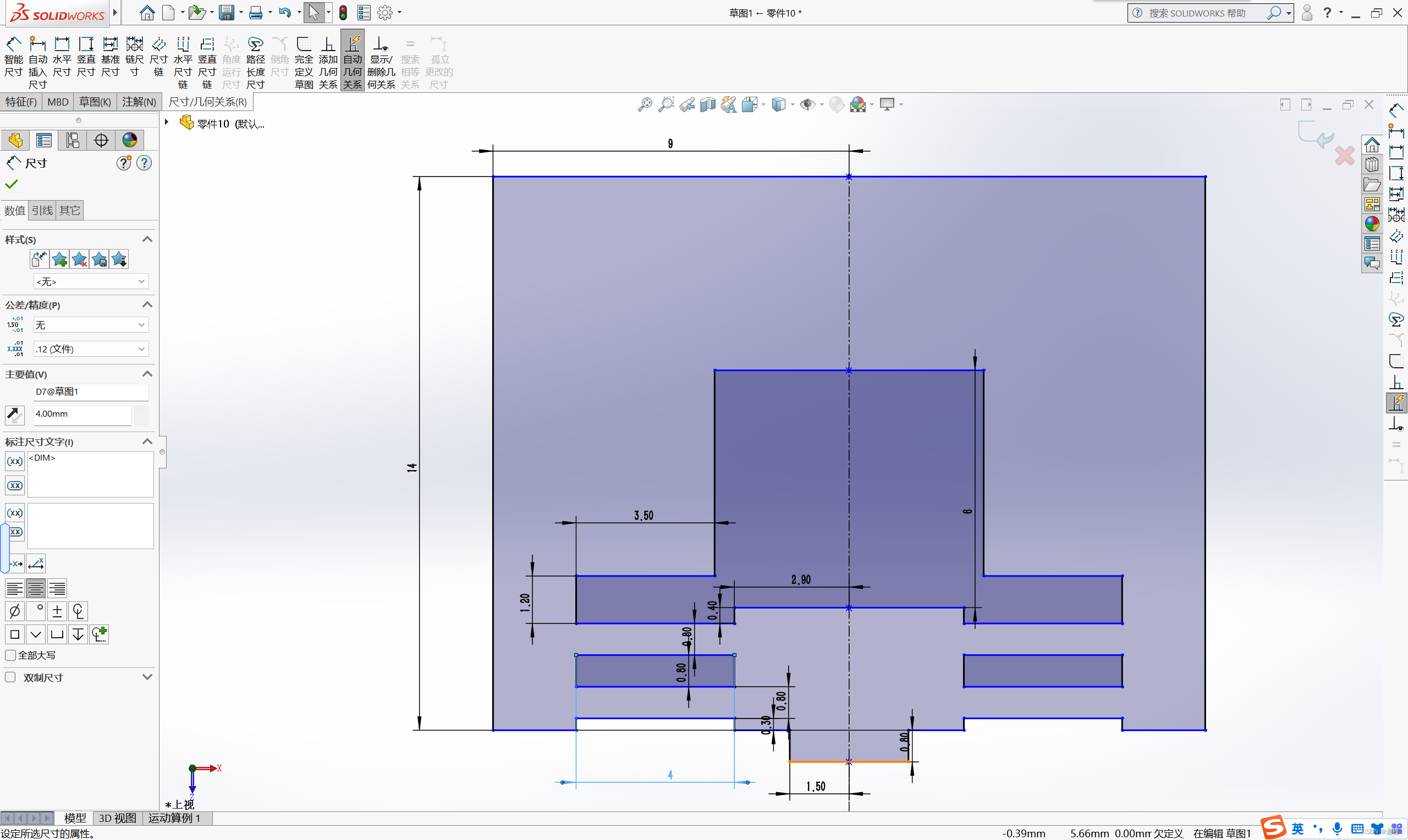Switch to the Leaders (引线) tab
The width and height of the screenshot is (1408, 840).
pos(42,211)
